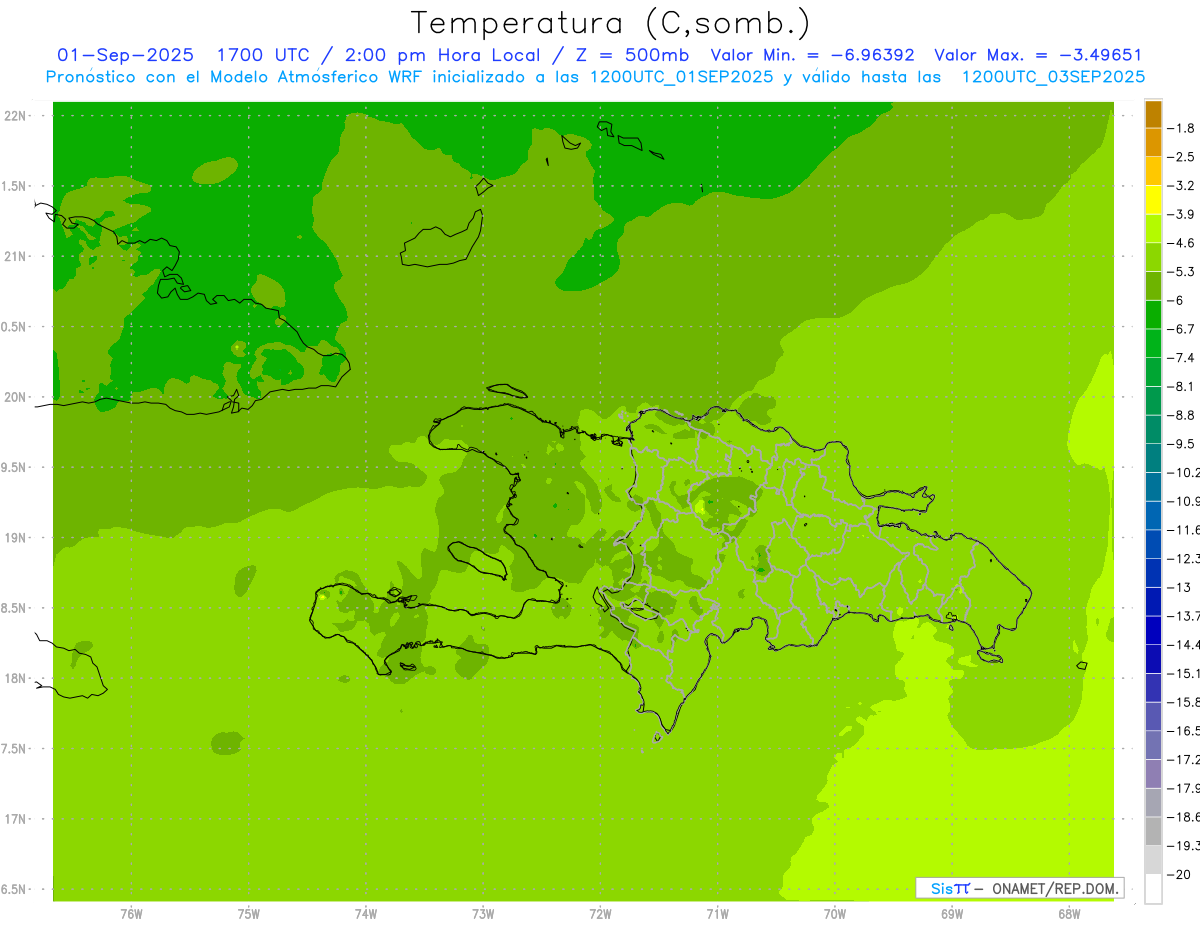Image resolution: width=1200 pixels, height=927 pixels.
Task: Click the "68W" longitude label
Action: coord(1069,914)
